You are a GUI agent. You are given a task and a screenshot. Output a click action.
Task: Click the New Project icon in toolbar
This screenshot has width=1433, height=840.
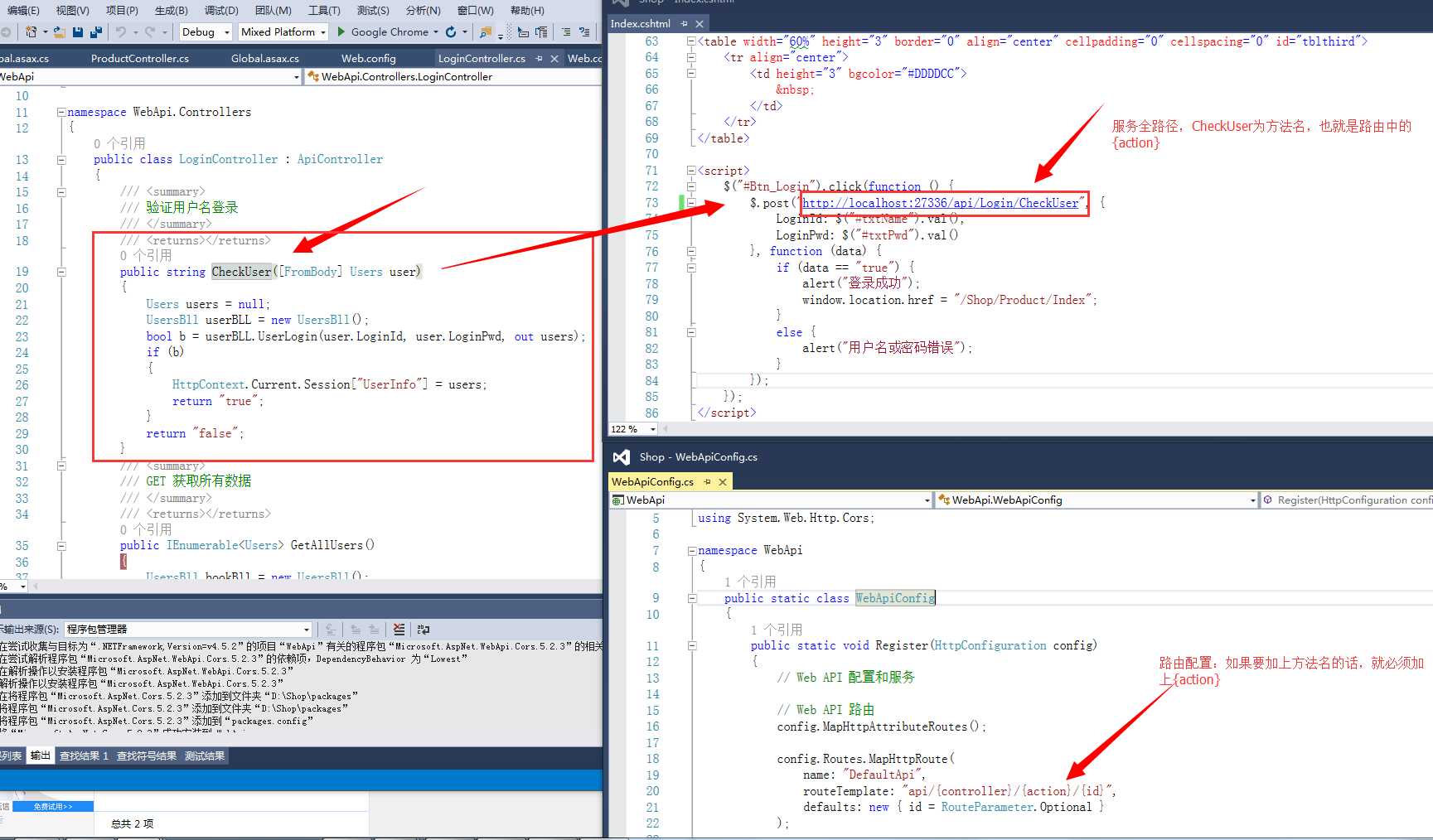point(31,32)
